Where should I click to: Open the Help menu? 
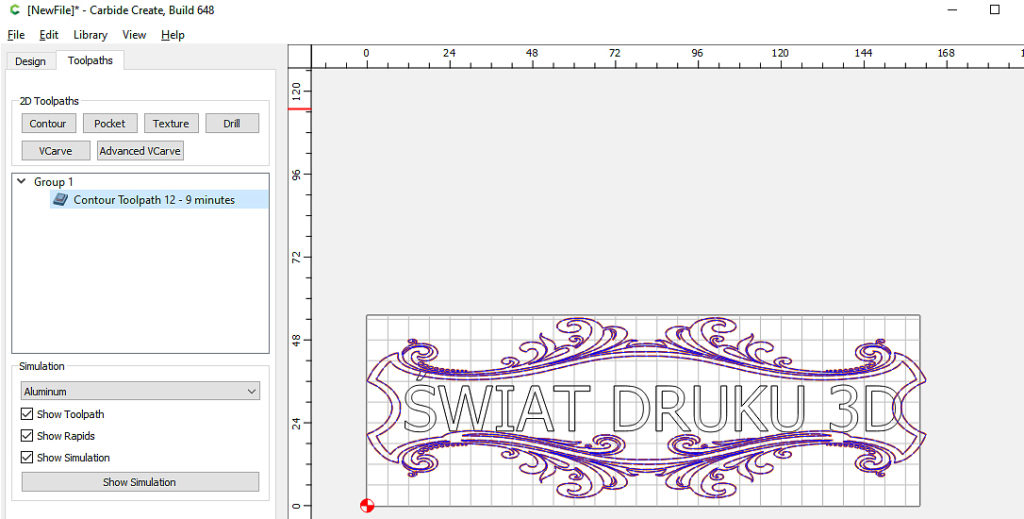(172, 35)
